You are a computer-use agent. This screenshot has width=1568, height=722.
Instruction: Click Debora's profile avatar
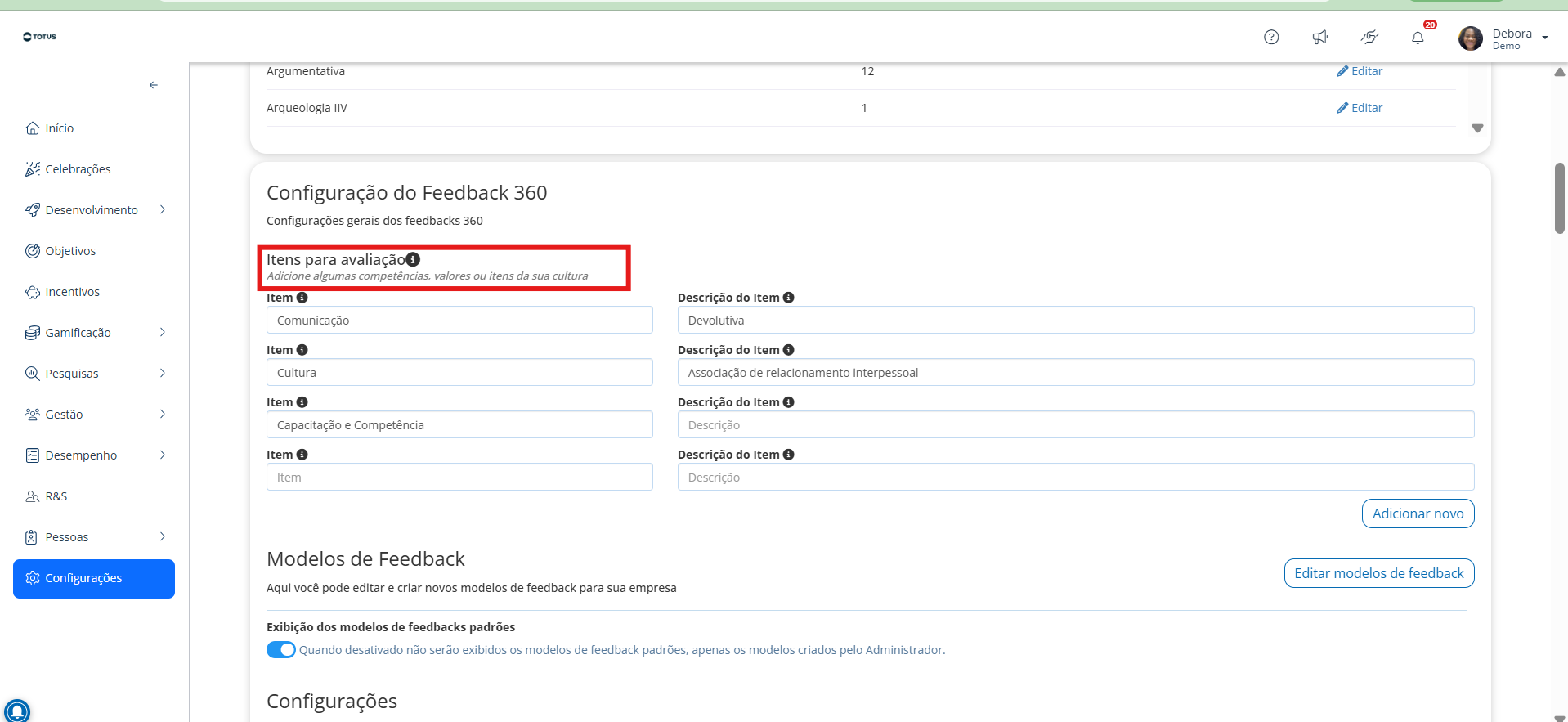pos(1471,38)
